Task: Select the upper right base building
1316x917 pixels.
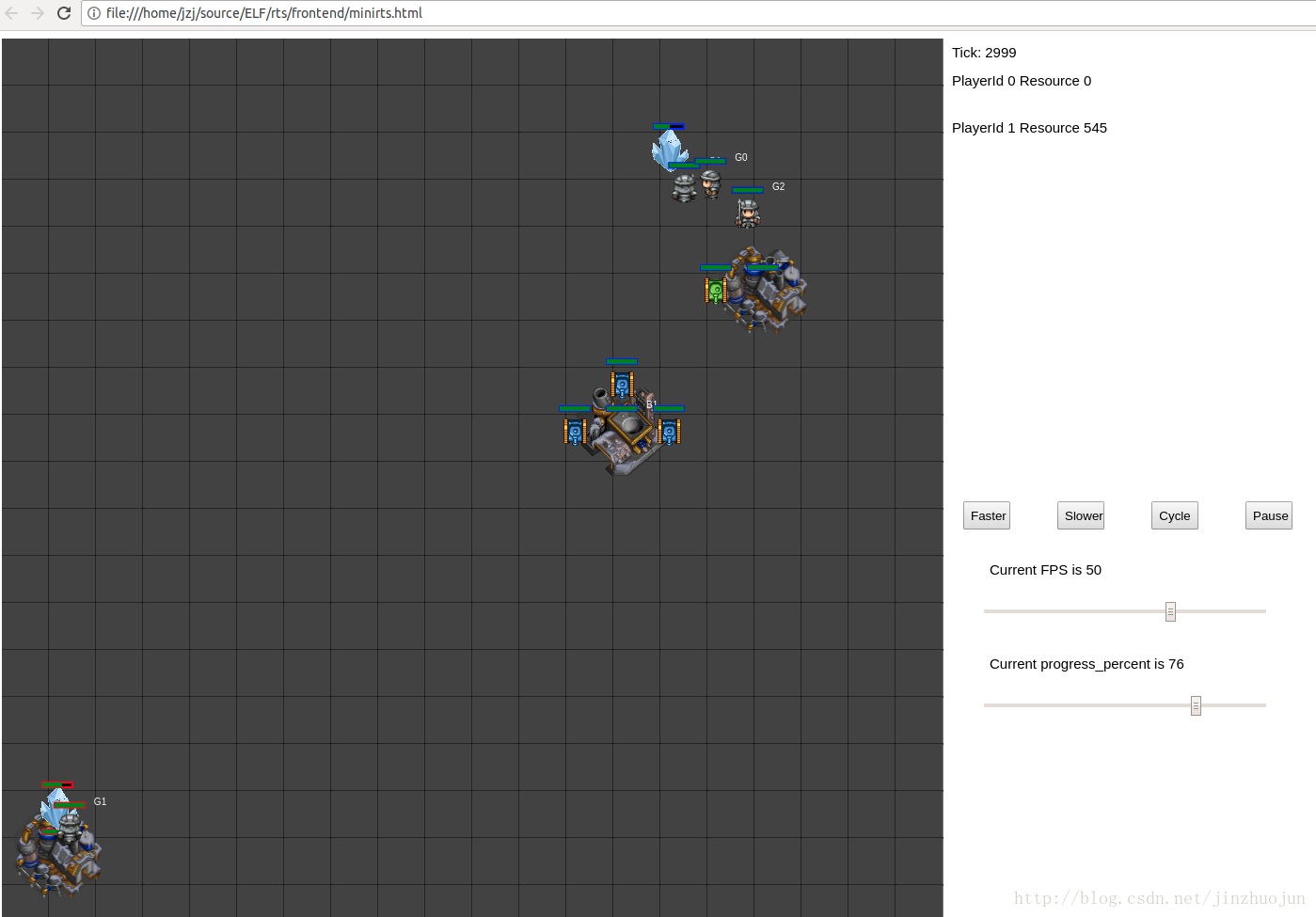Action: coord(768,290)
